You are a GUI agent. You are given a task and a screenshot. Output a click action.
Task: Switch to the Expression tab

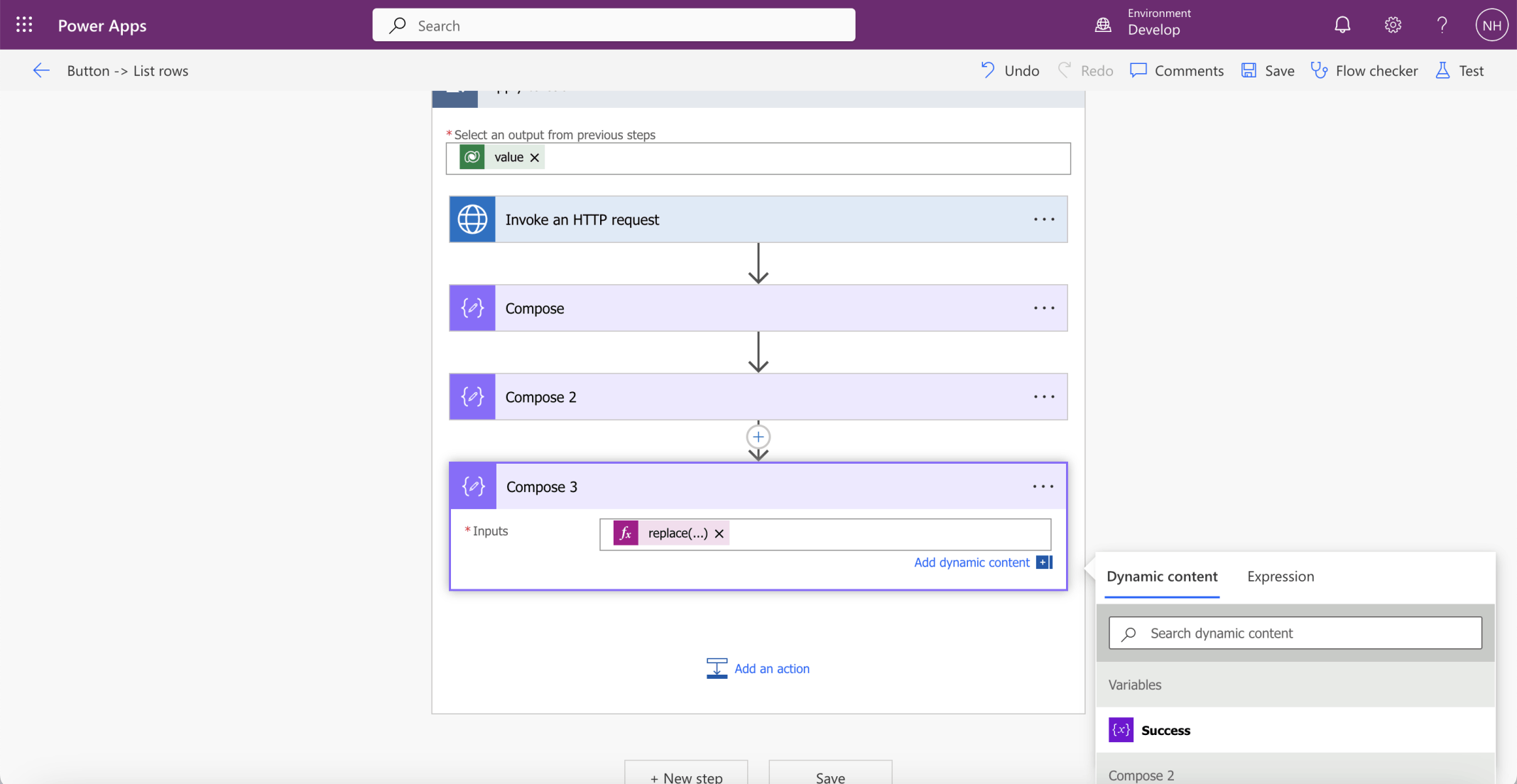1280,576
